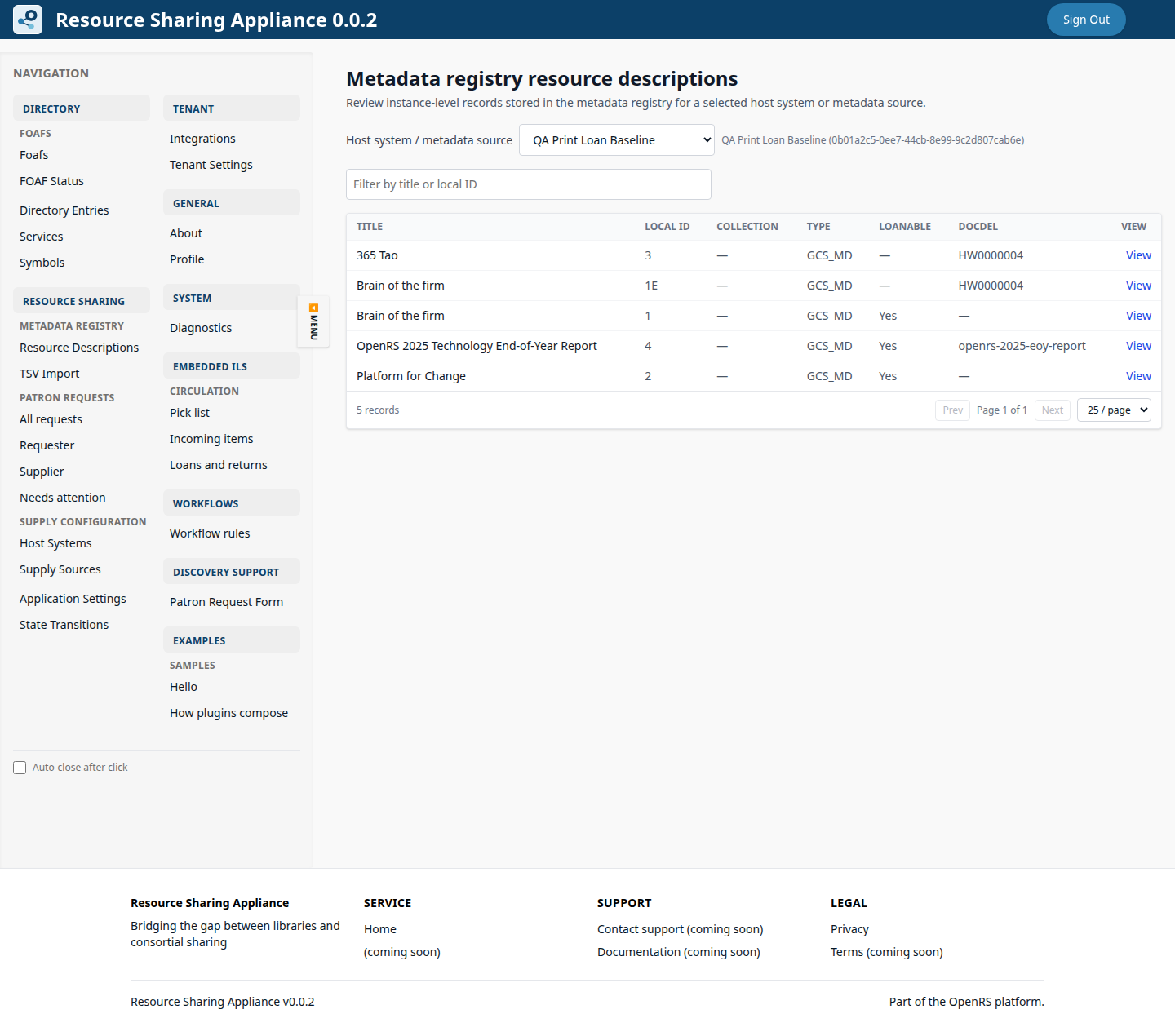Viewport: 1175px width, 1036px height.
Task: Toggle Auto-close after click checkbox
Action: coord(20,768)
